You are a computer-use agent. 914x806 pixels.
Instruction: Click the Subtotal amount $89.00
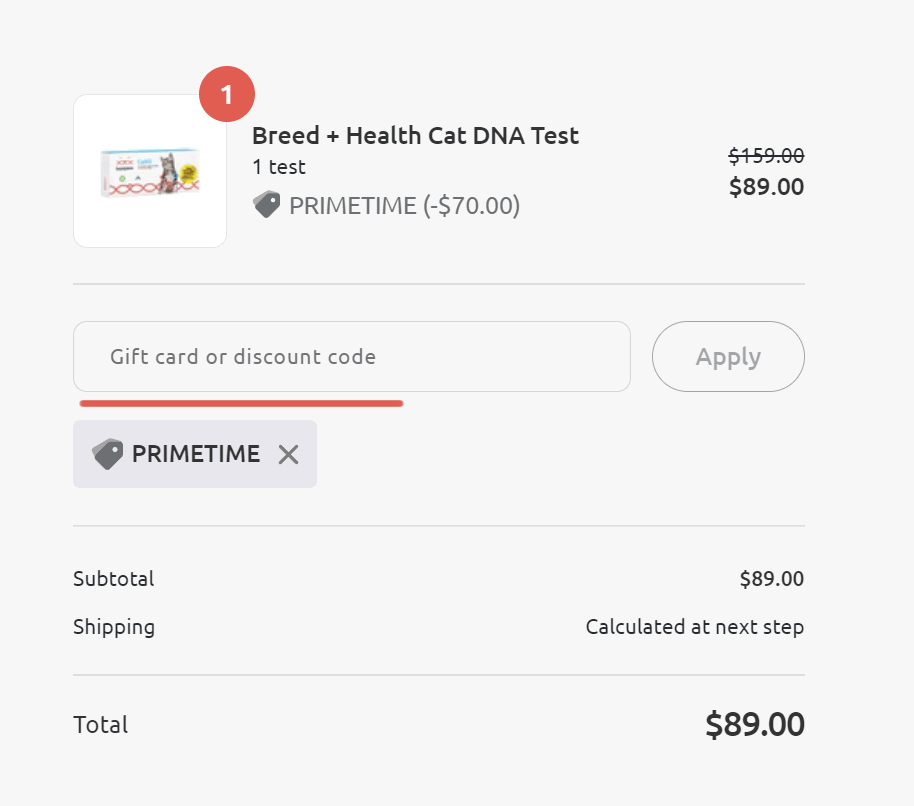[772, 579]
